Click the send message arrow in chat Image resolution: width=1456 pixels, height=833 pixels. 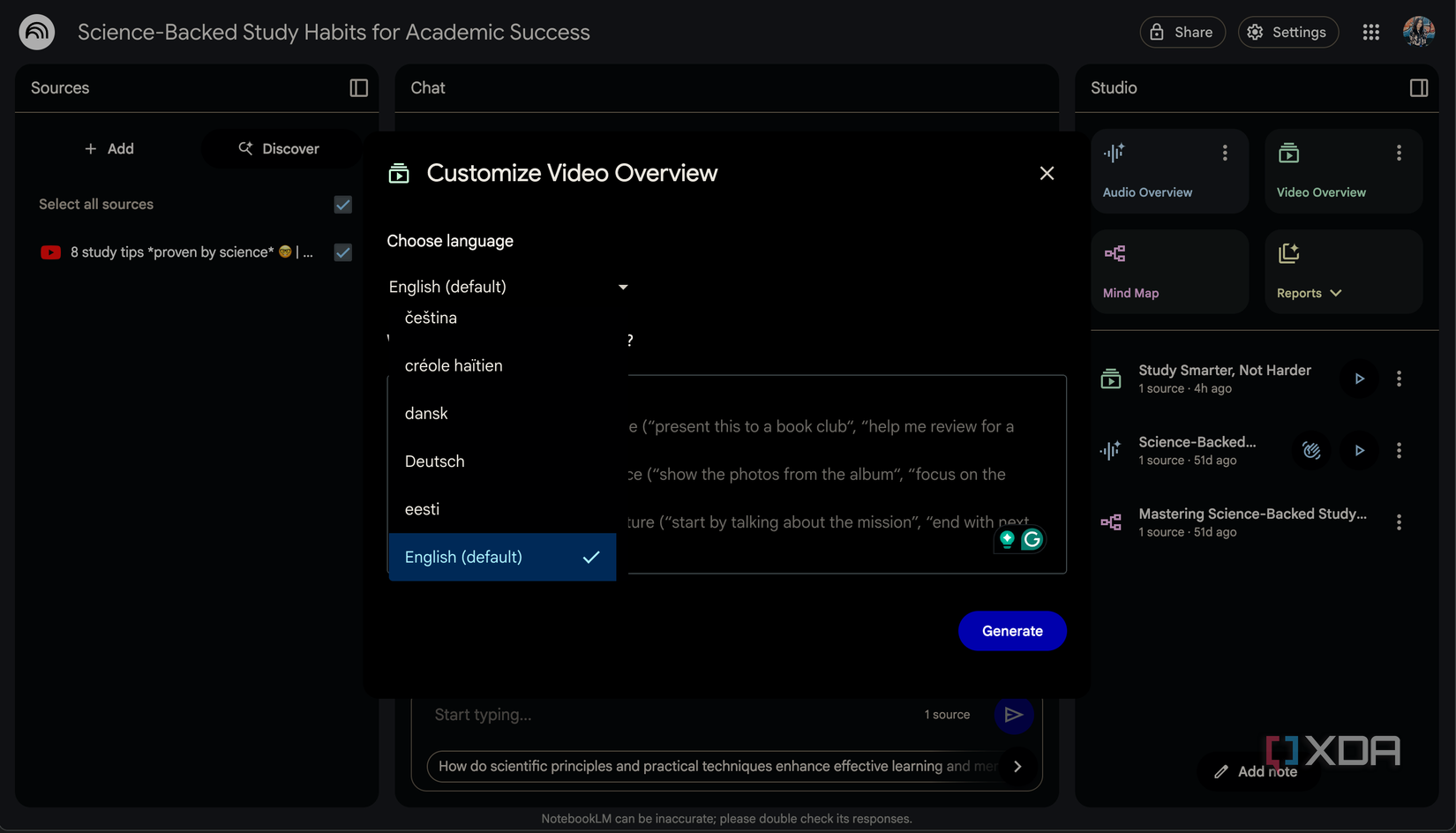(1013, 715)
